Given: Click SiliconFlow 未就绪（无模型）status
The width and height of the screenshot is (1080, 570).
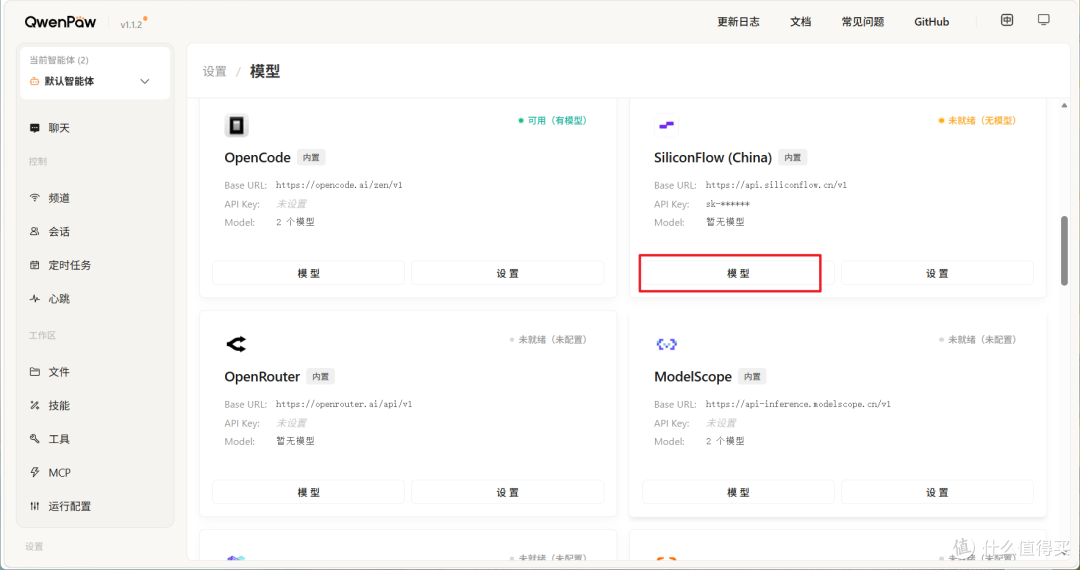Looking at the screenshot, I should tap(977, 120).
